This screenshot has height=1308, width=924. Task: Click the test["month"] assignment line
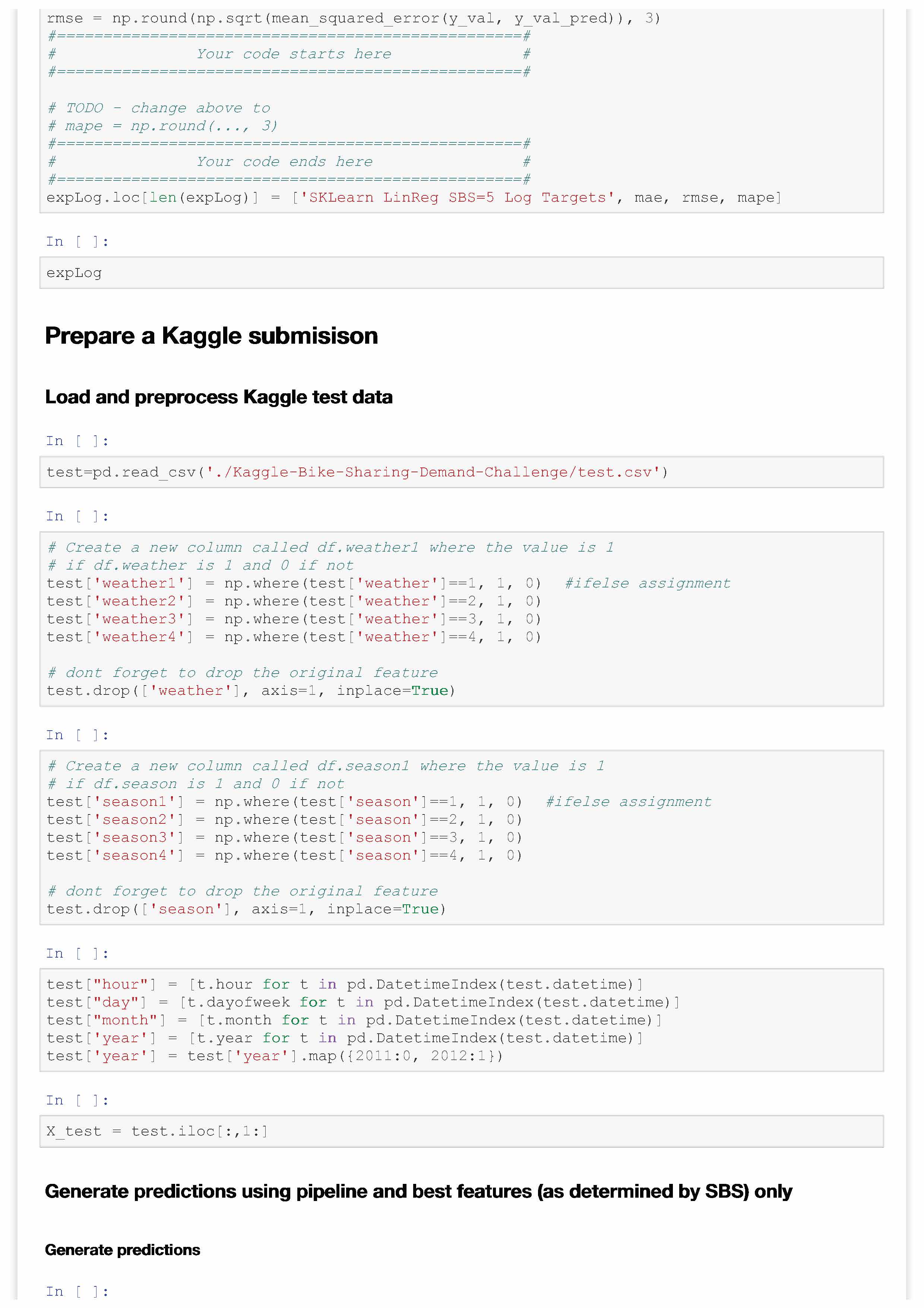click(354, 1020)
